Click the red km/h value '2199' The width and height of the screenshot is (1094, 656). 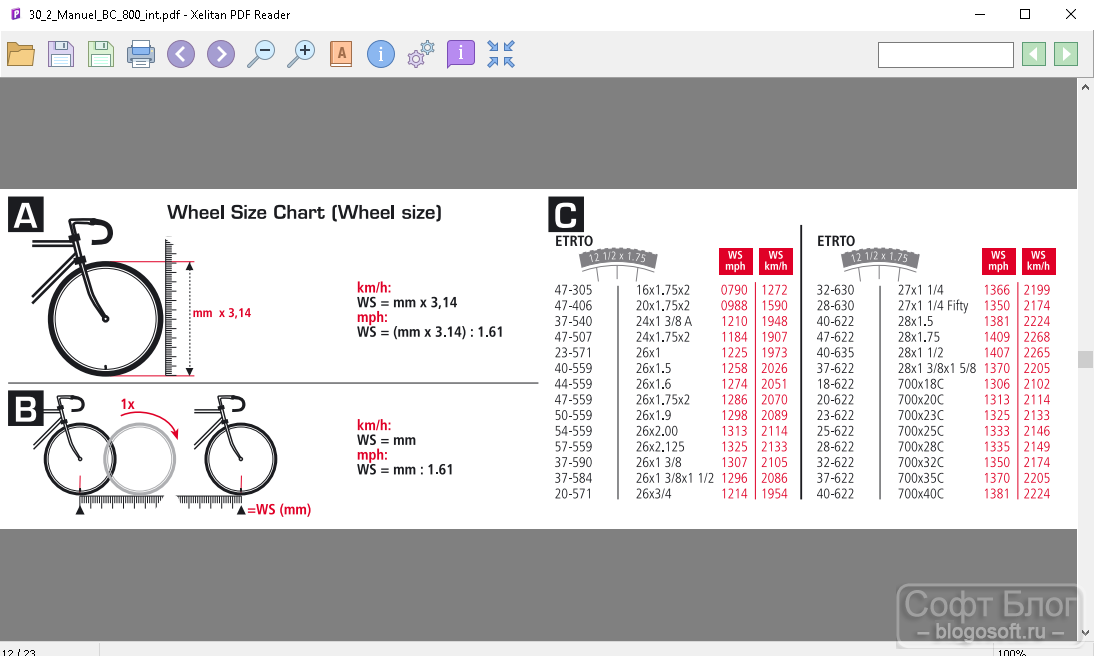pos(1037,290)
